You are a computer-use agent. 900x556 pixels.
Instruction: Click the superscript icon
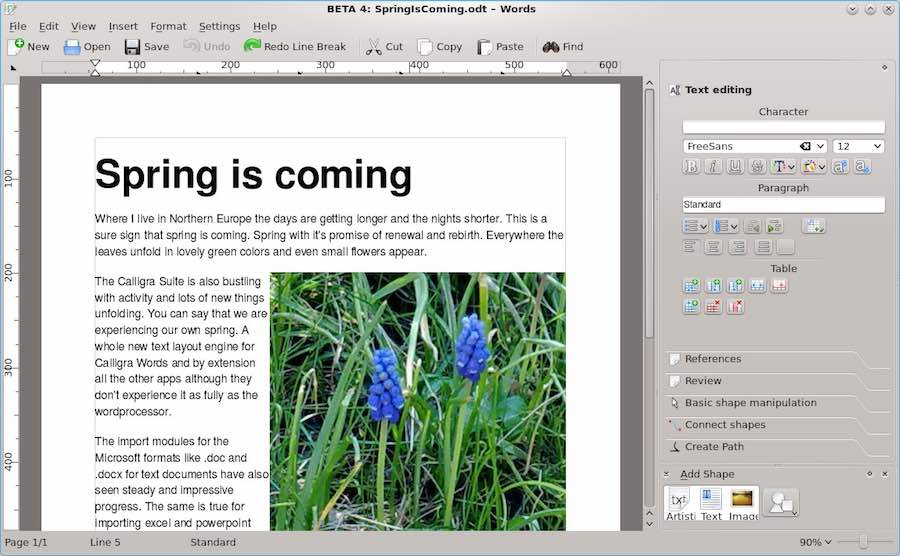click(x=840, y=167)
